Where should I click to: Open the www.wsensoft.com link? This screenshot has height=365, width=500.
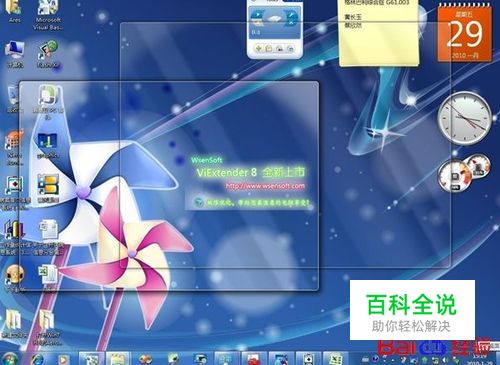pyautogui.click(x=265, y=186)
